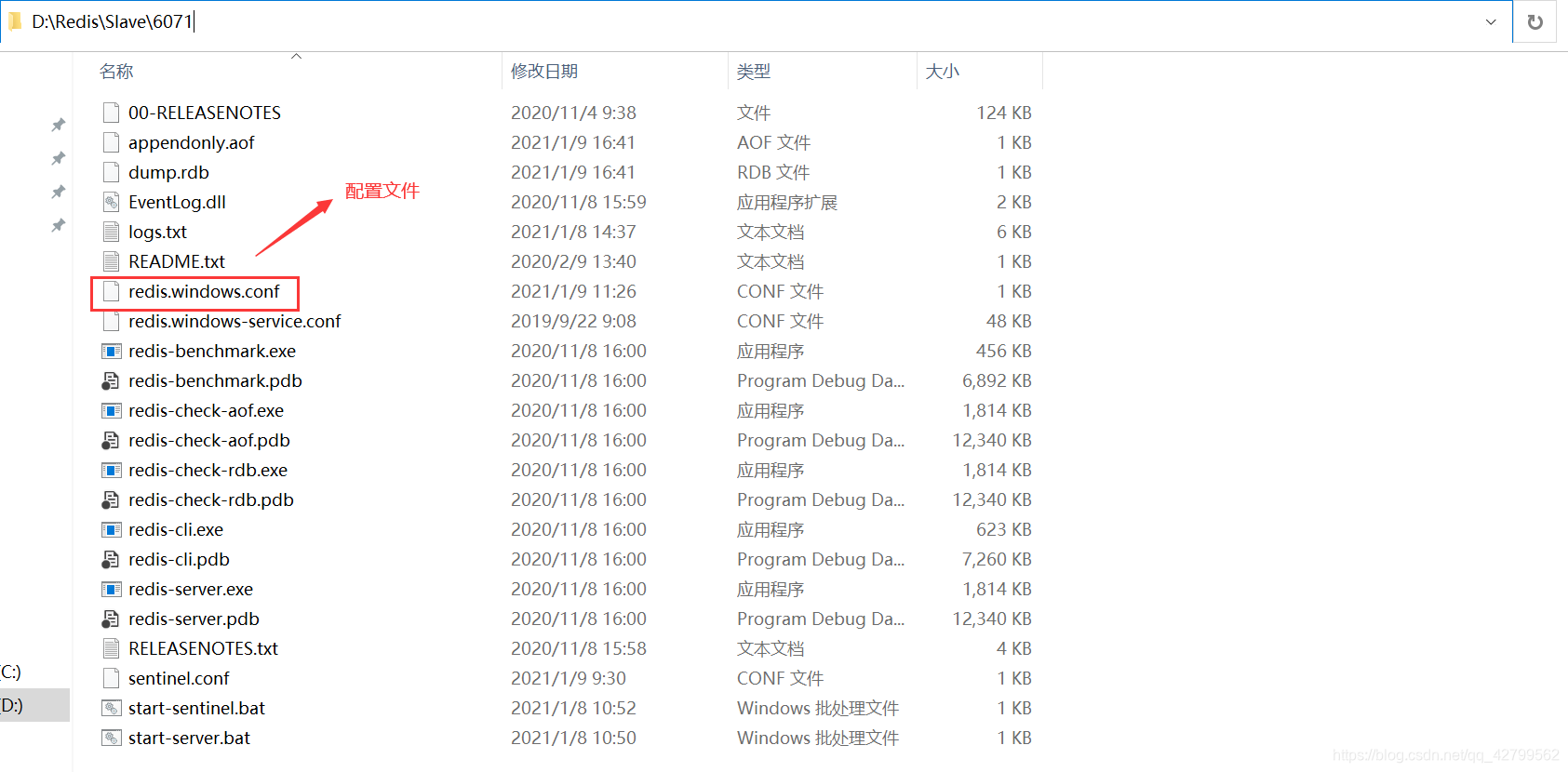Select the file named EventLog.dll
Image resolution: width=1568 pixels, height=772 pixels.
[x=177, y=202]
